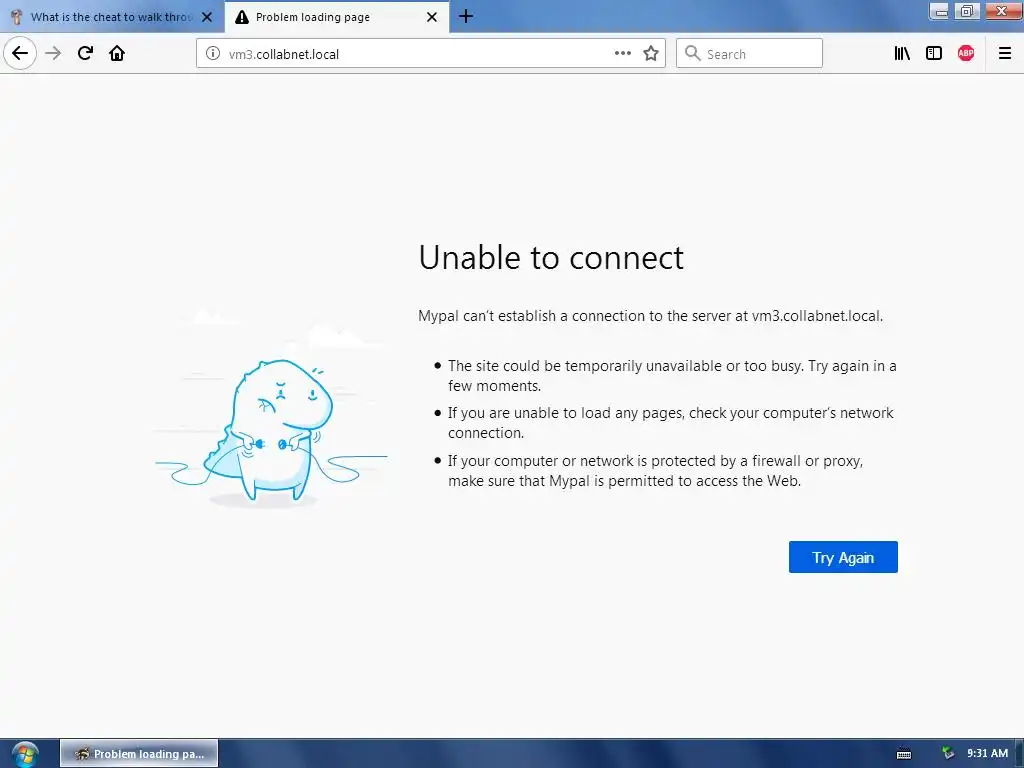This screenshot has height=768, width=1024.
Task: Select the 'Problem loading page' tab
Action: (336, 17)
